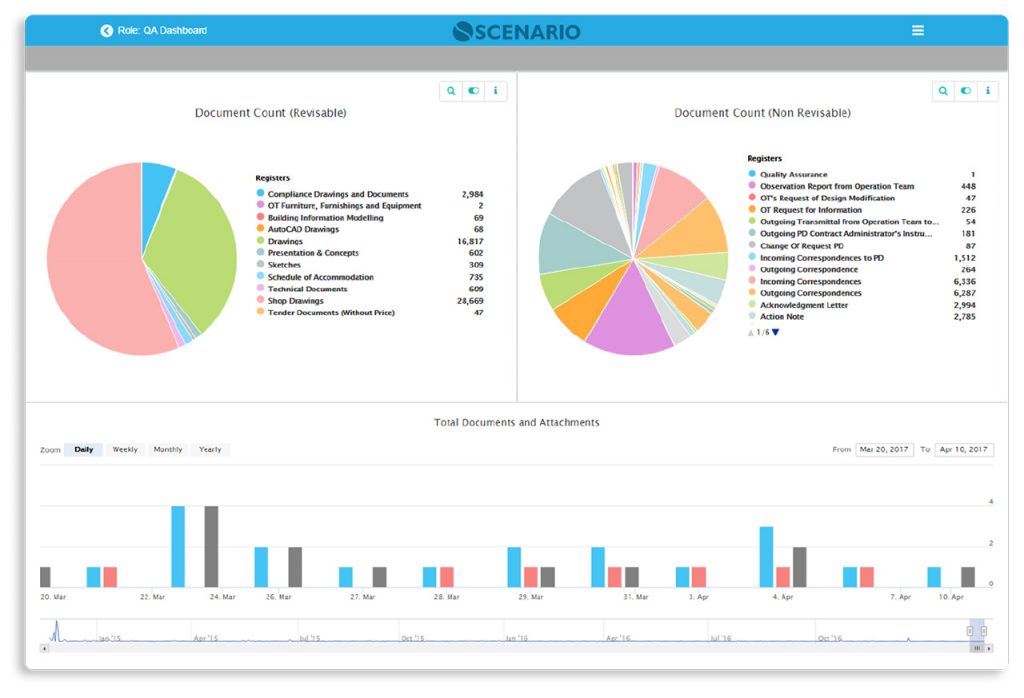Click the up arrow beside 1/6 pagination
1024x698 pixels.
[x=751, y=331]
